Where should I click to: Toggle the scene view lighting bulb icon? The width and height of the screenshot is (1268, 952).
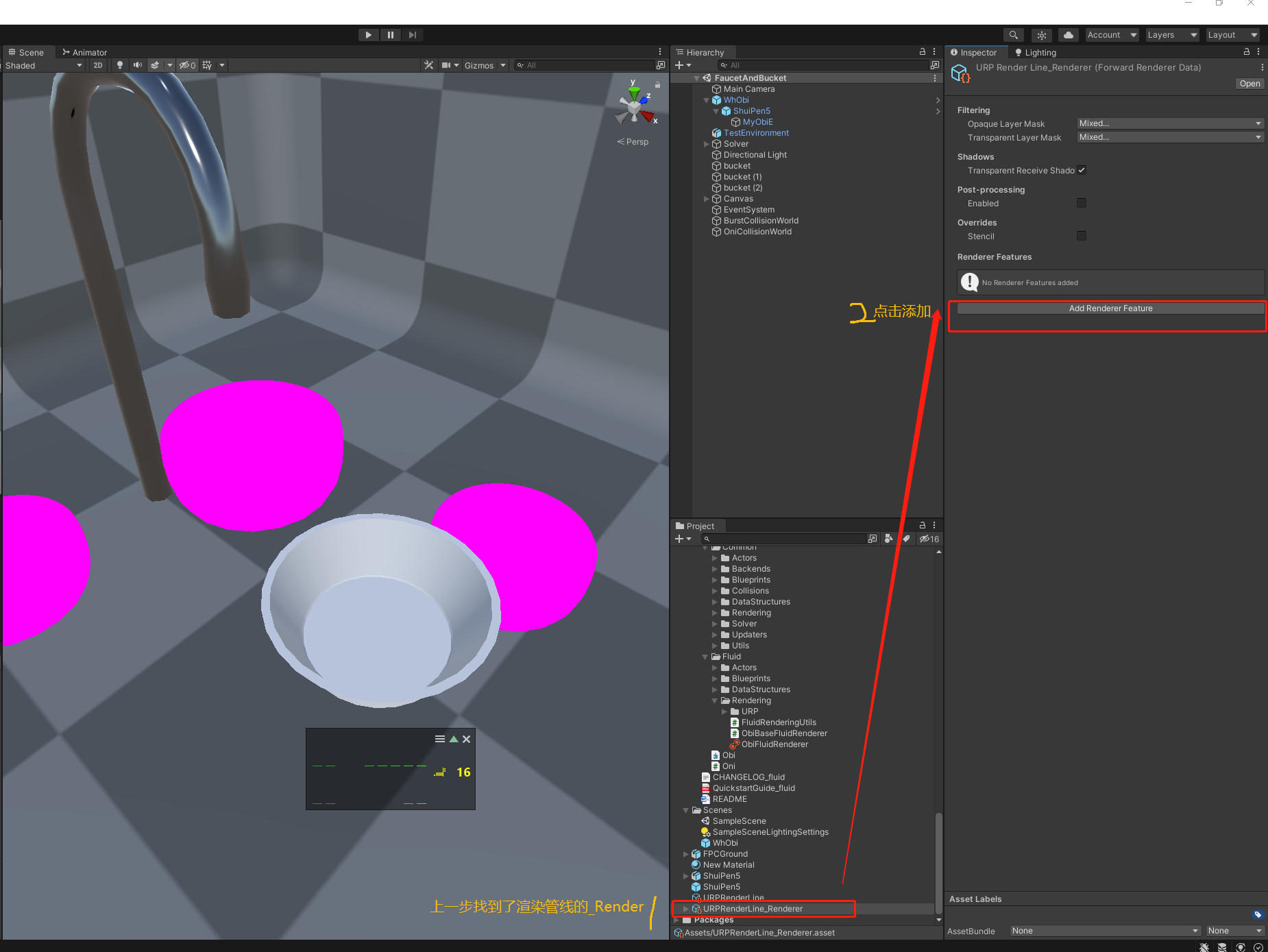pyautogui.click(x=120, y=65)
